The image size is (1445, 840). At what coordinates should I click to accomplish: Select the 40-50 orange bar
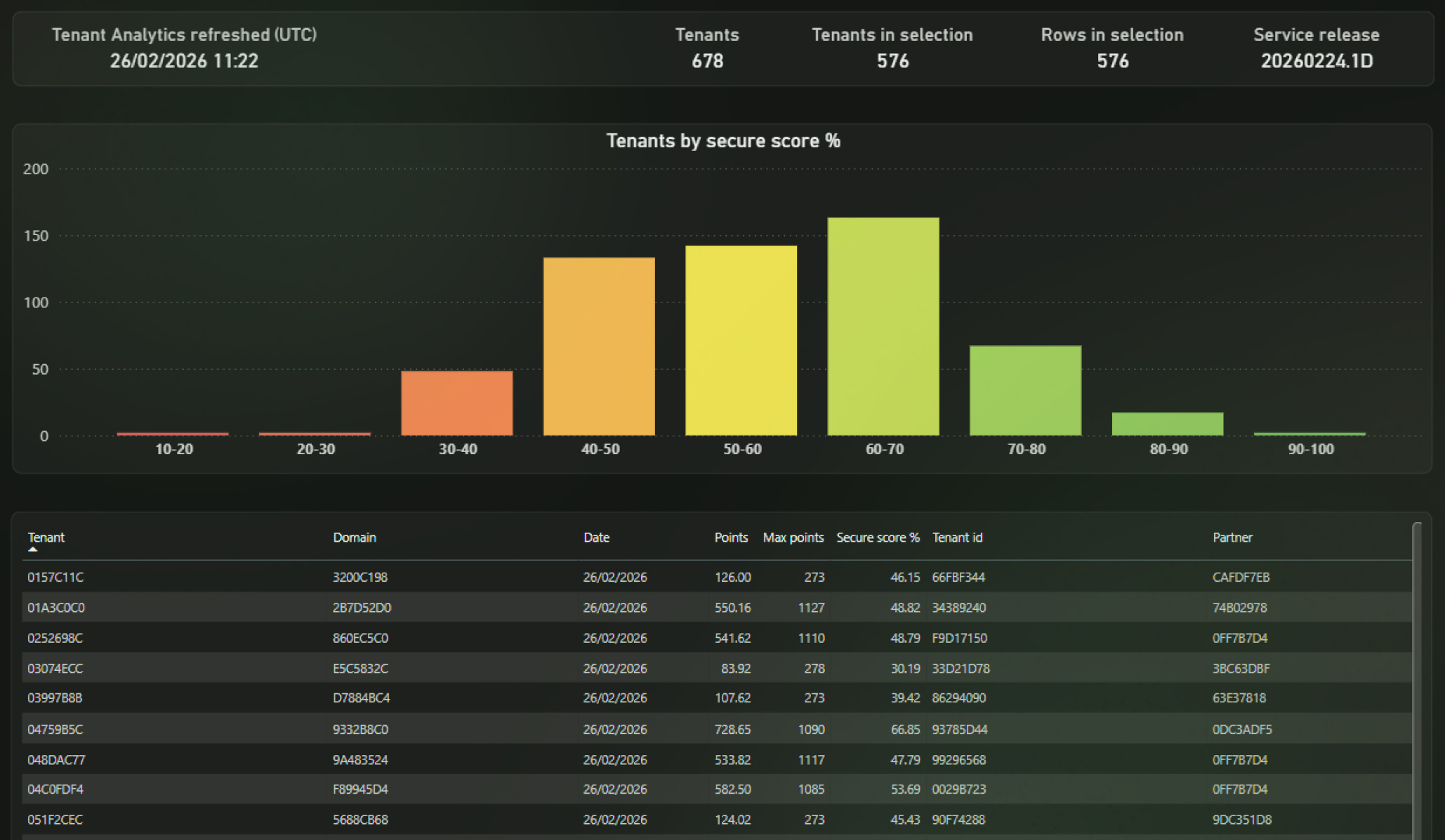[599, 347]
